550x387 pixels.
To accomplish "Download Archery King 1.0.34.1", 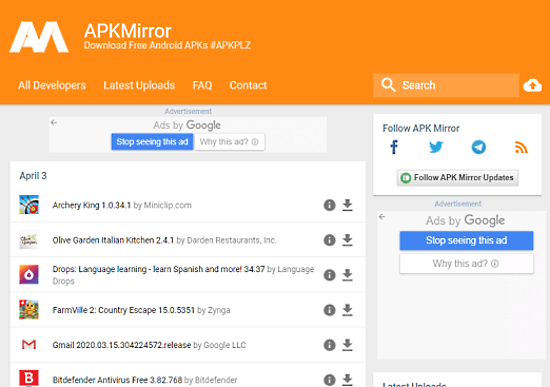I will click(347, 205).
